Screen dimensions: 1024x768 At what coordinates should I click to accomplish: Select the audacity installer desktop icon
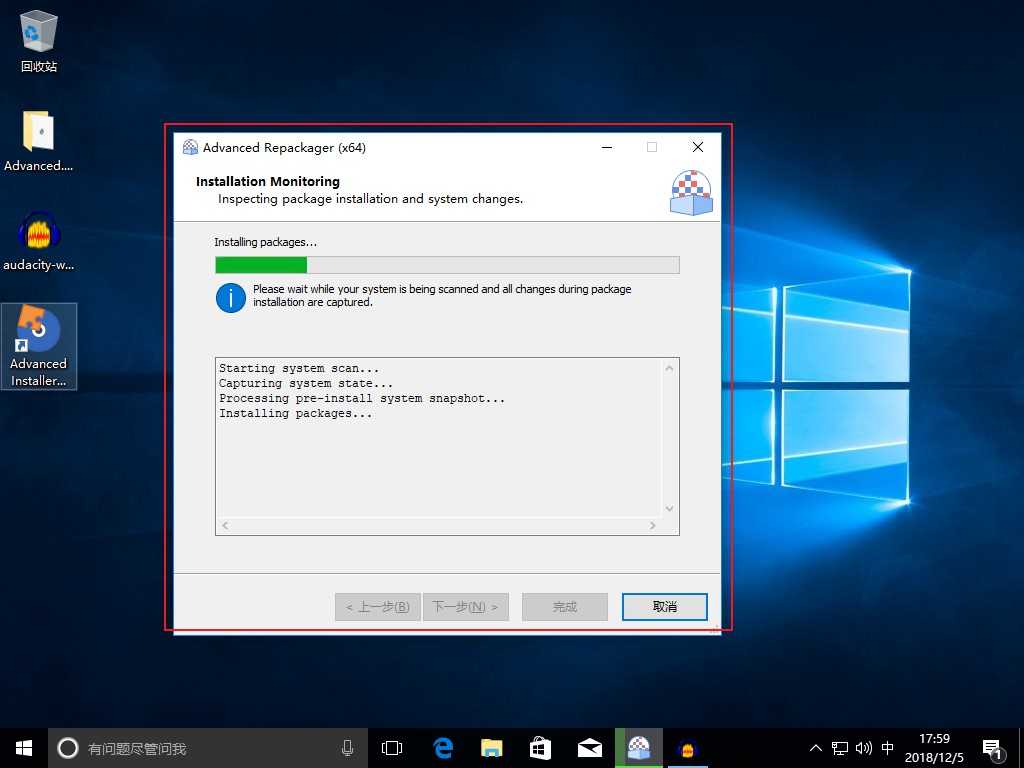39,241
